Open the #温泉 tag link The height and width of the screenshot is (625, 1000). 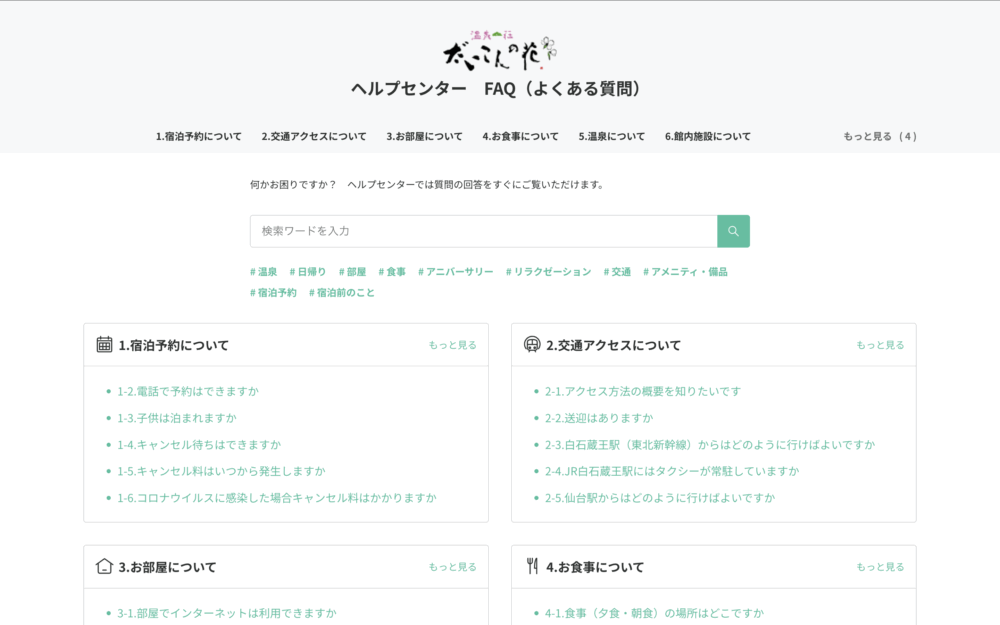coord(261,270)
